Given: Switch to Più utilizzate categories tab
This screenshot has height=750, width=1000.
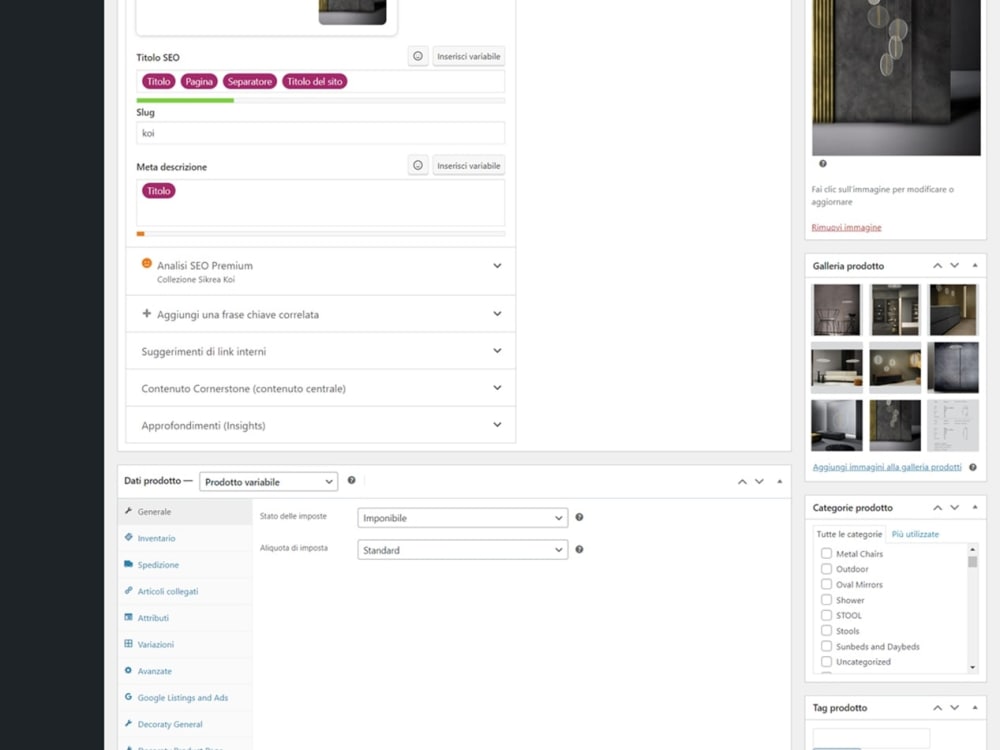Looking at the screenshot, I should coord(915,534).
